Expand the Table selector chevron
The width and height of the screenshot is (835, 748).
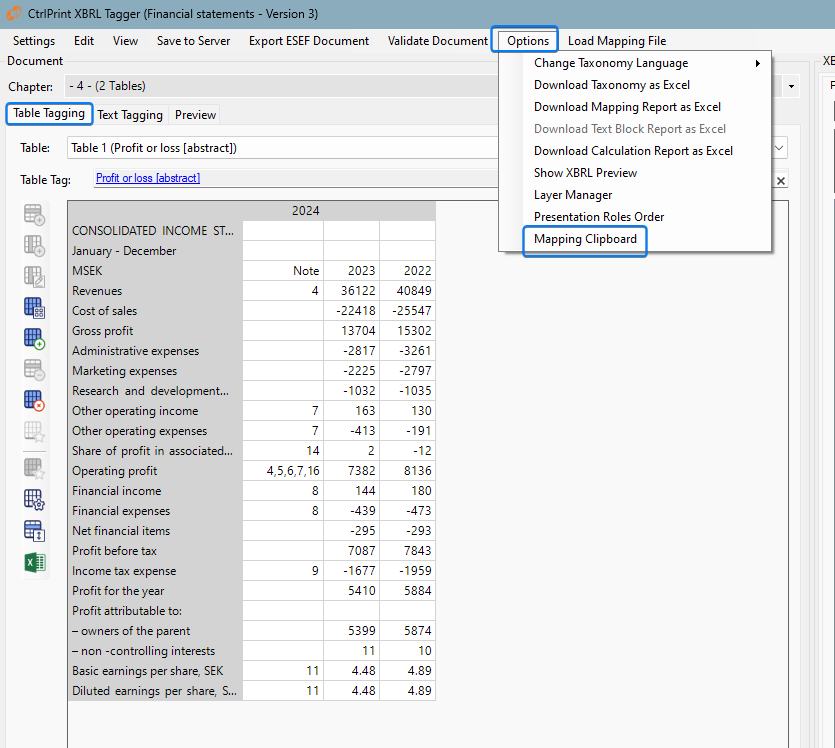[x=779, y=147]
